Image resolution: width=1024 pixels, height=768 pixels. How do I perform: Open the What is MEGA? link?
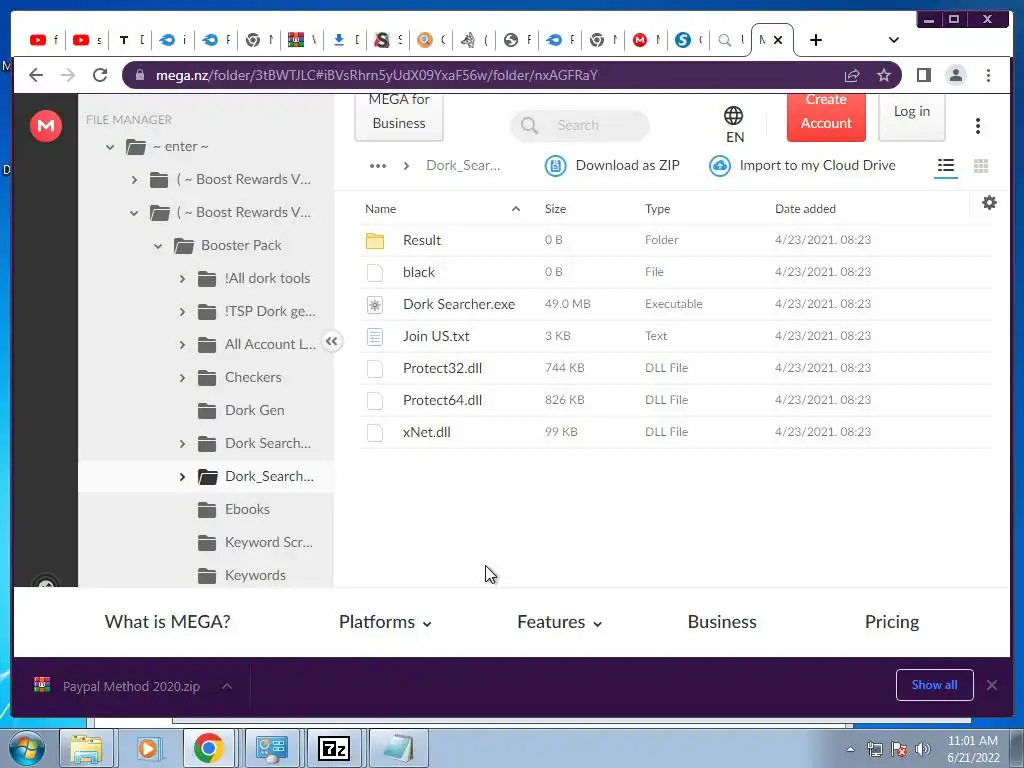167,622
